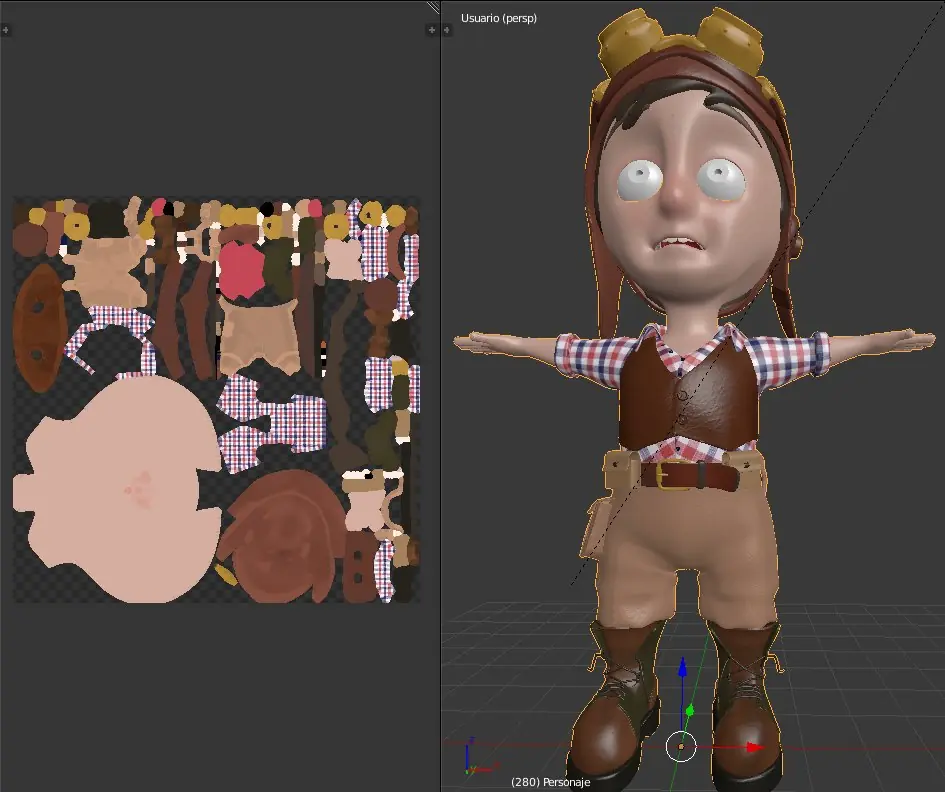Select the large face island in UV map
945x792 pixels.
click(120, 490)
